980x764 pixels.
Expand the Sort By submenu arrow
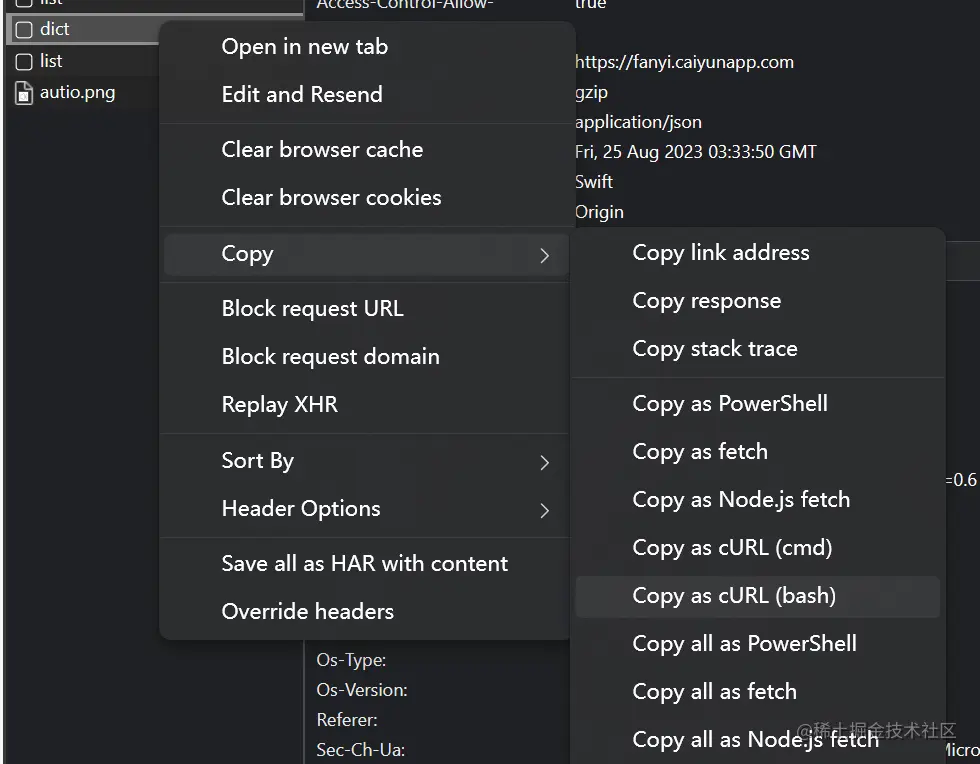coord(544,463)
